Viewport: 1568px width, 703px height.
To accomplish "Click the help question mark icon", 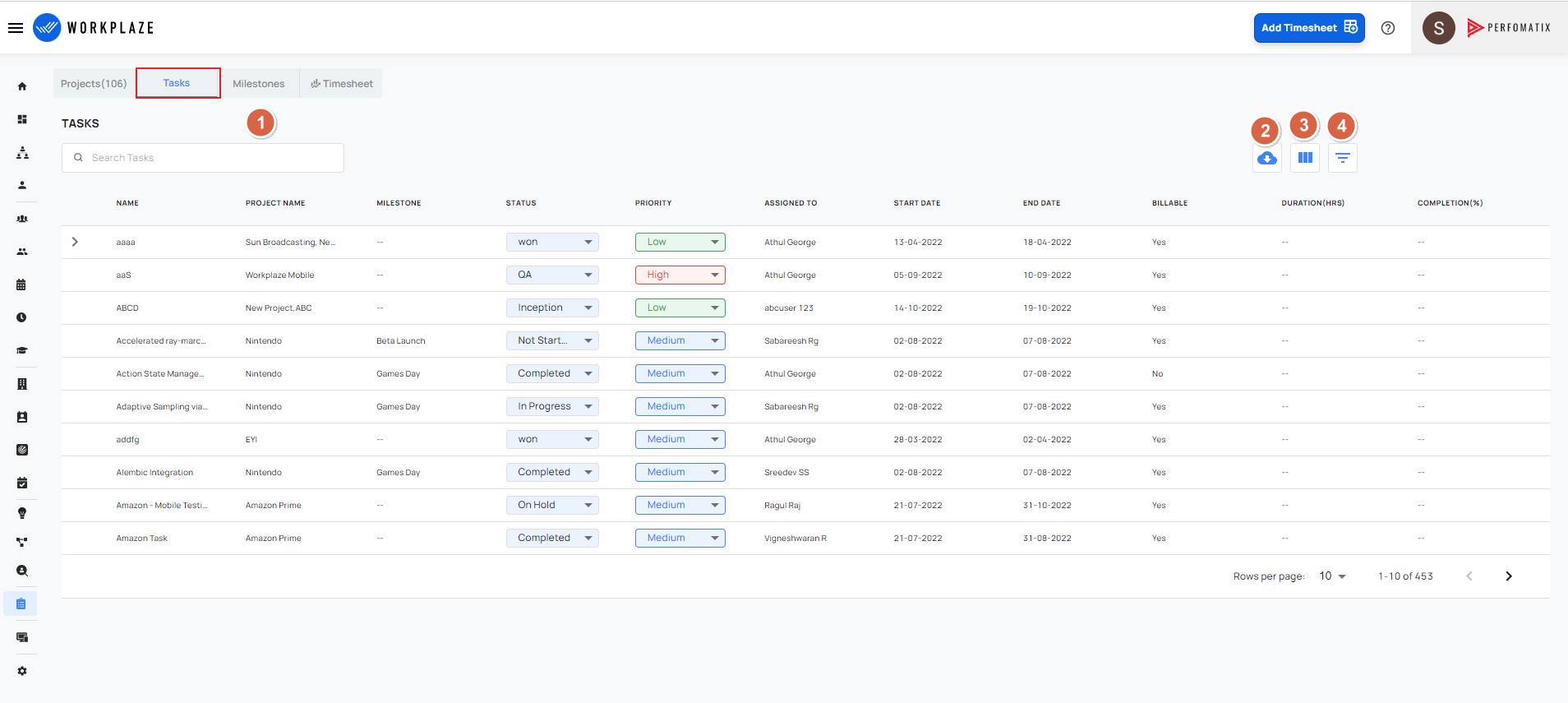I will coord(1388,28).
